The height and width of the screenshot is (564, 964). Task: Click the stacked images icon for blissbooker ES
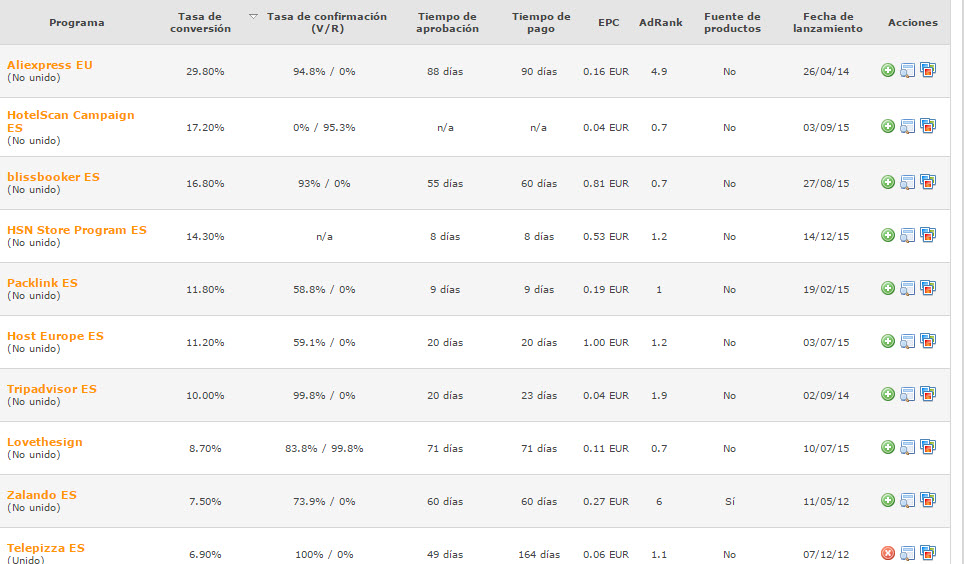click(928, 181)
